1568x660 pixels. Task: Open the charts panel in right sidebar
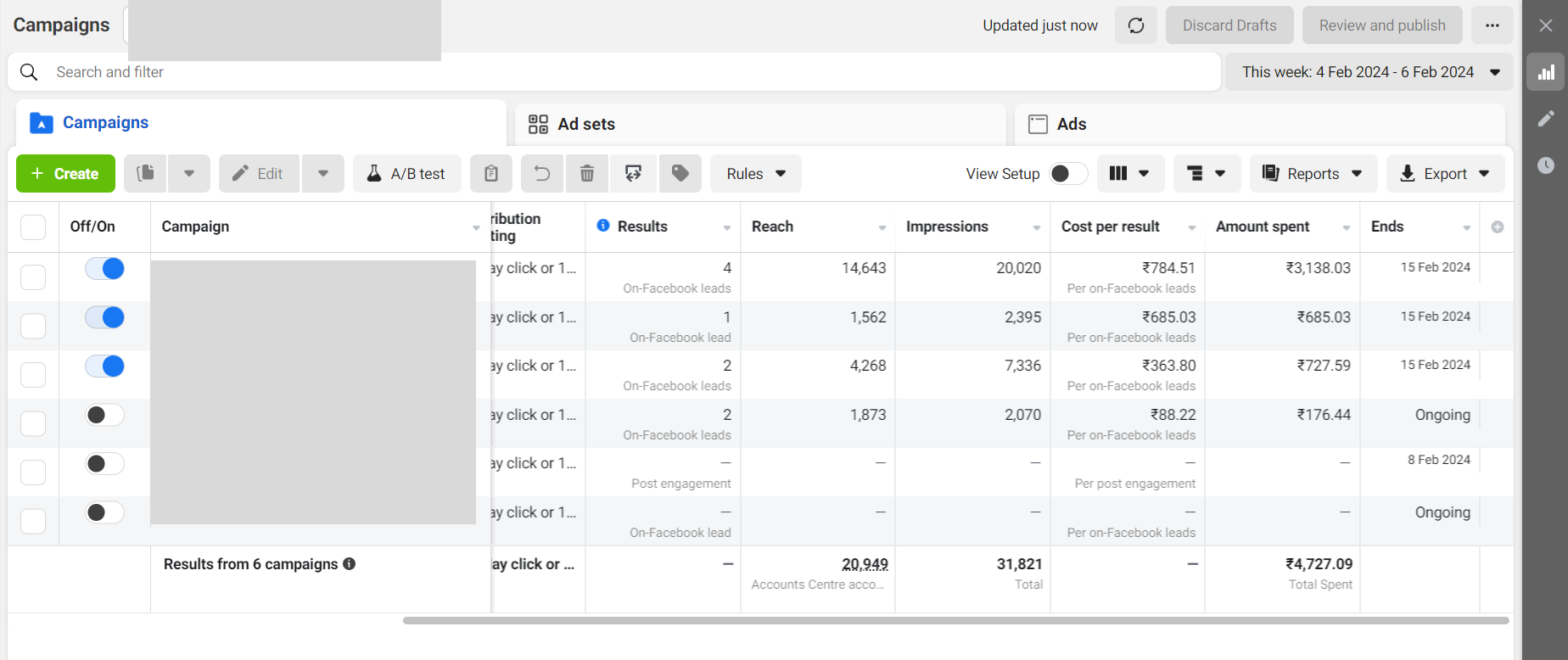pyautogui.click(x=1546, y=73)
